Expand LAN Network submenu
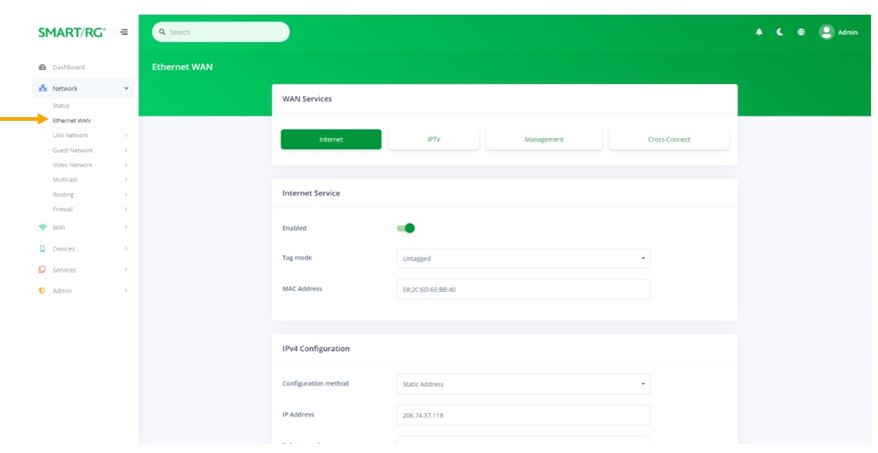 [126, 136]
